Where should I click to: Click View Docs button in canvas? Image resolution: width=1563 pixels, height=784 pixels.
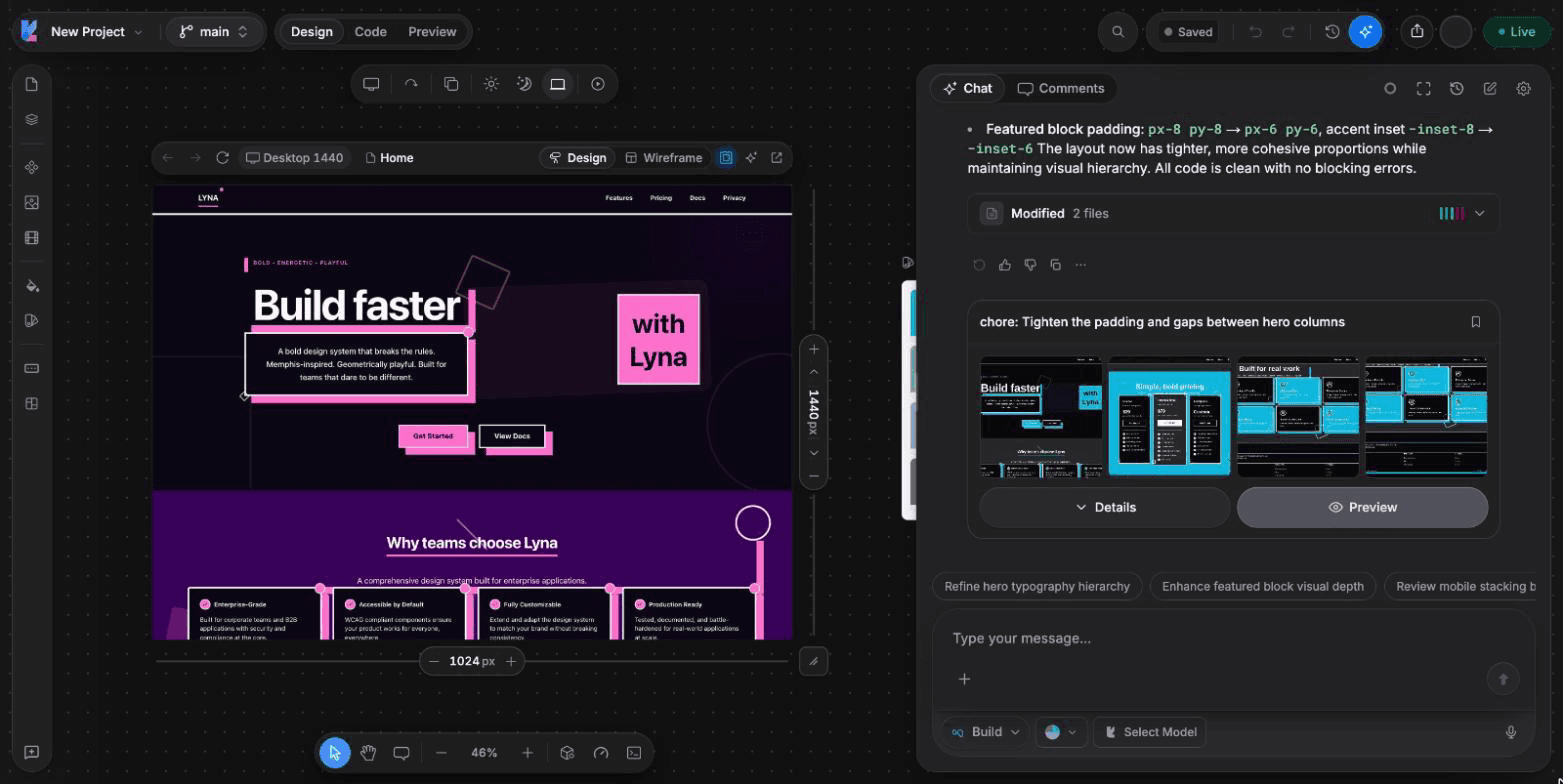click(512, 436)
